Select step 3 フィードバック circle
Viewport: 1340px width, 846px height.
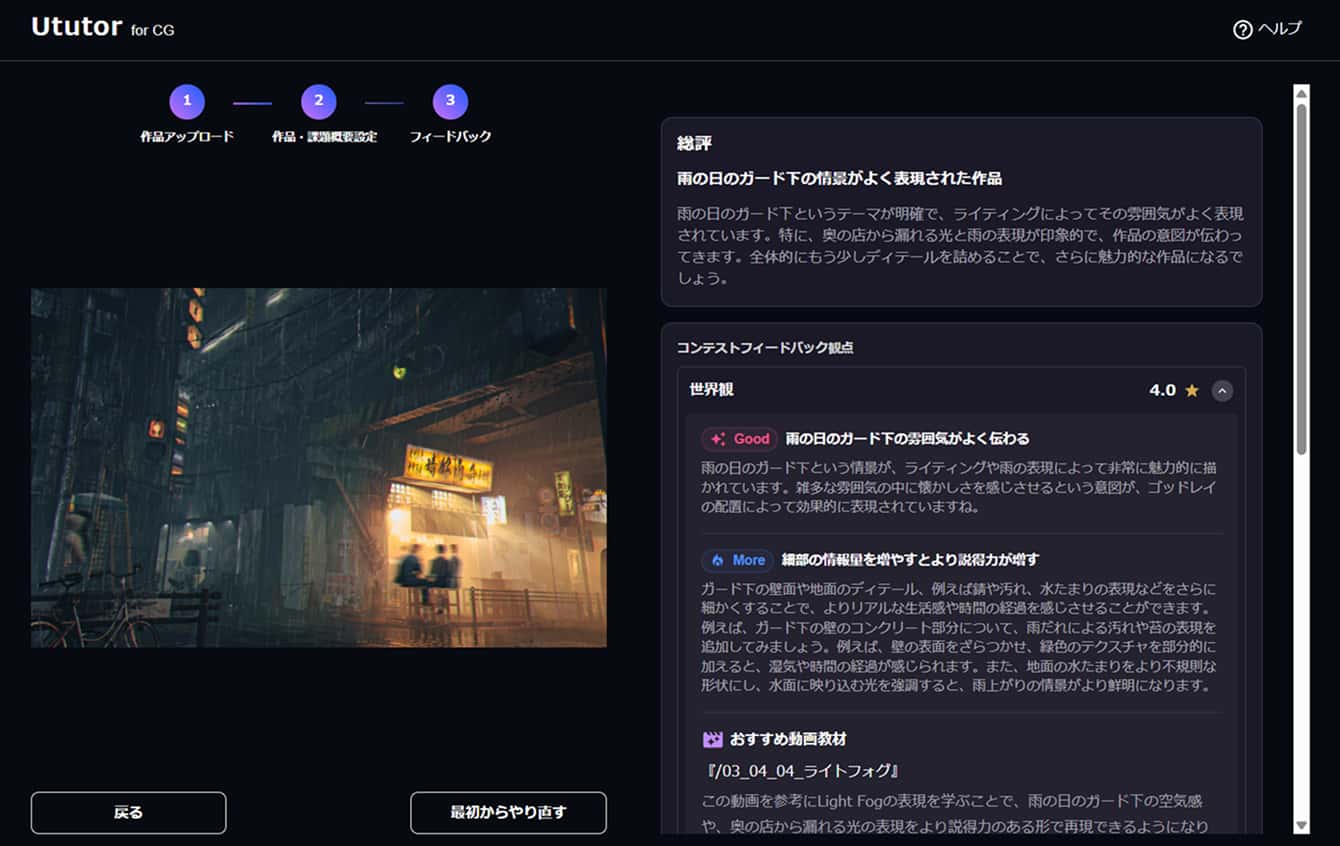(450, 101)
